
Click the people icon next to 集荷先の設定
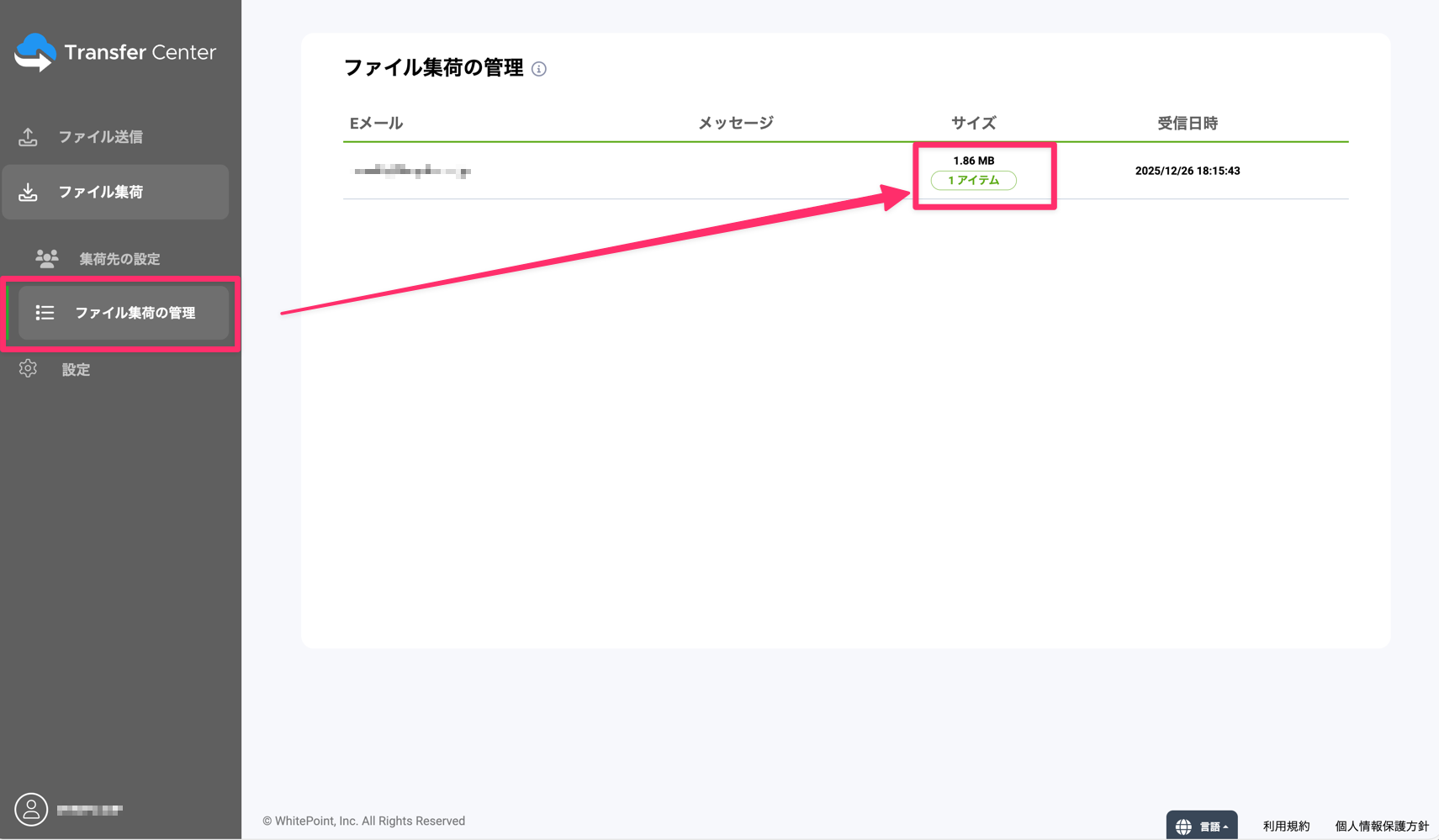46,258
